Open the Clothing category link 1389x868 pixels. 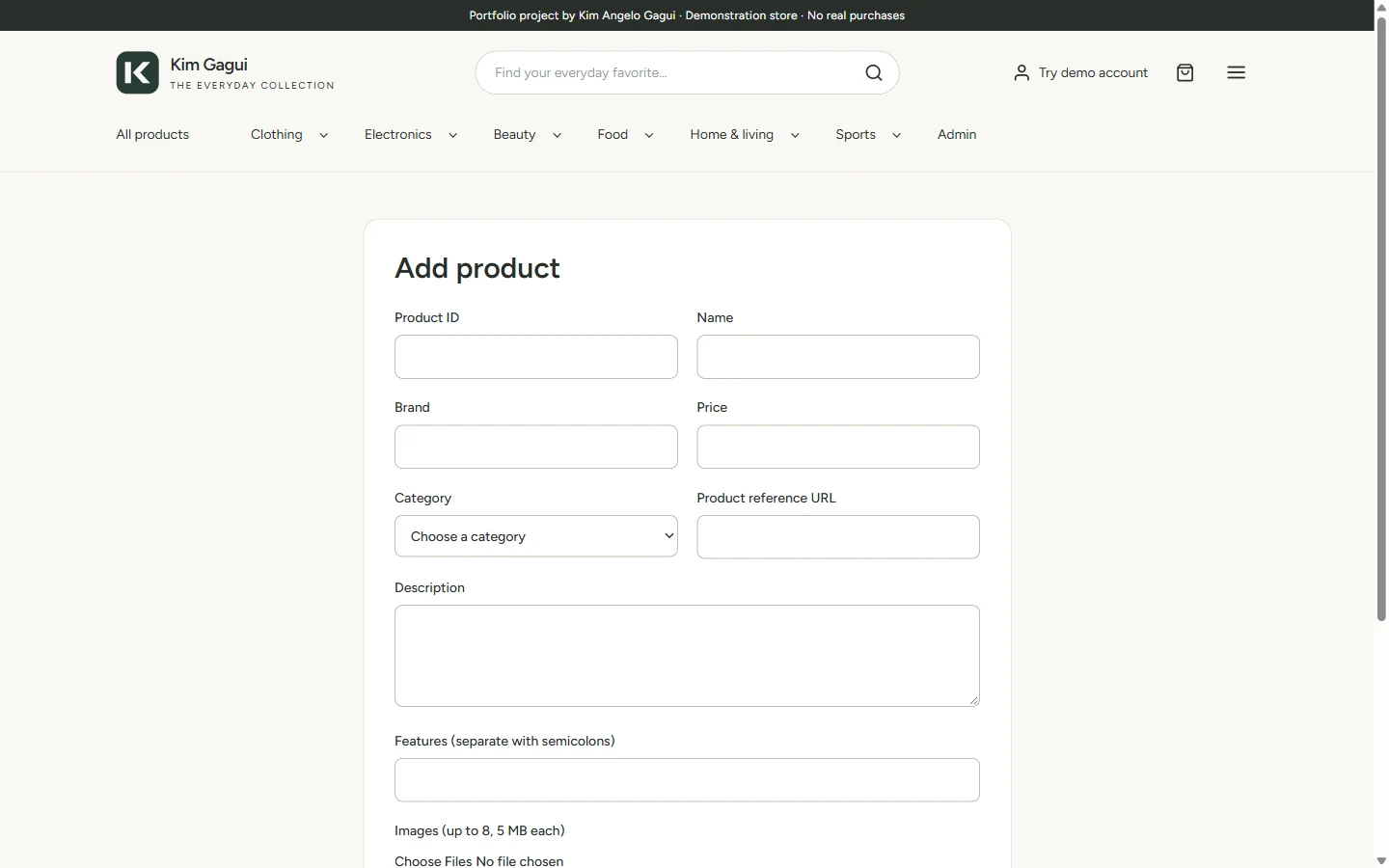(277, 134)
